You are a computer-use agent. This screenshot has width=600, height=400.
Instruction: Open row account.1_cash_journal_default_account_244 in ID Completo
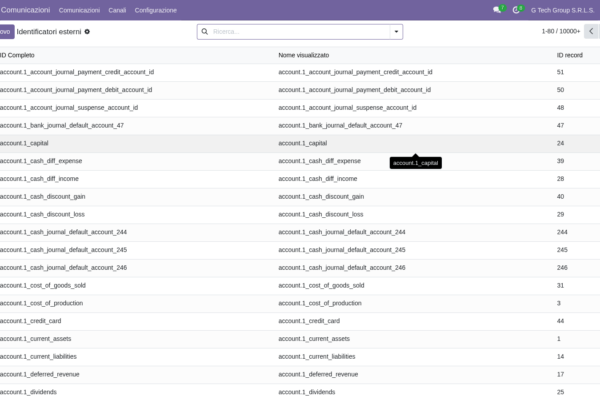tap(64, 232)
